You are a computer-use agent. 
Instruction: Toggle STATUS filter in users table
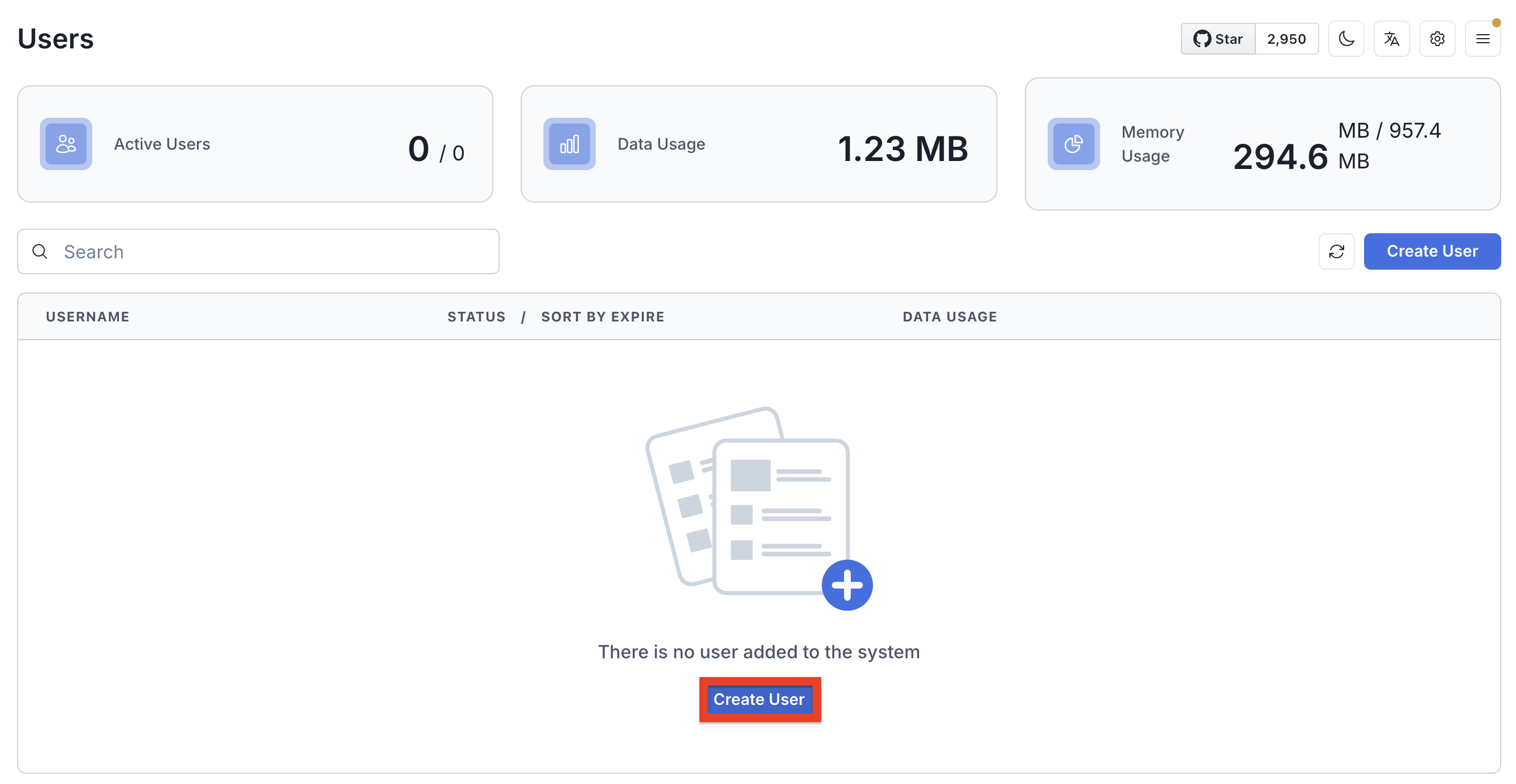tap(476, 315)
